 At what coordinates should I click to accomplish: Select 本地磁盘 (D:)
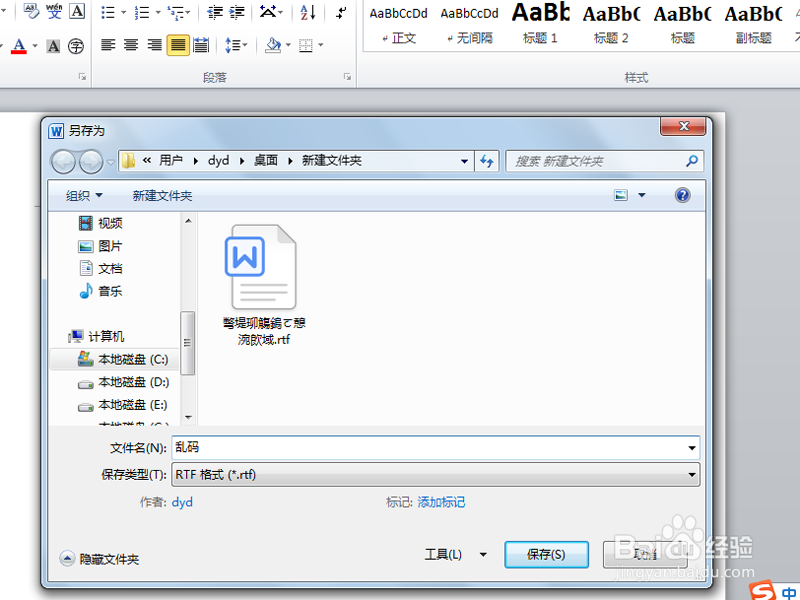point(123,382)
